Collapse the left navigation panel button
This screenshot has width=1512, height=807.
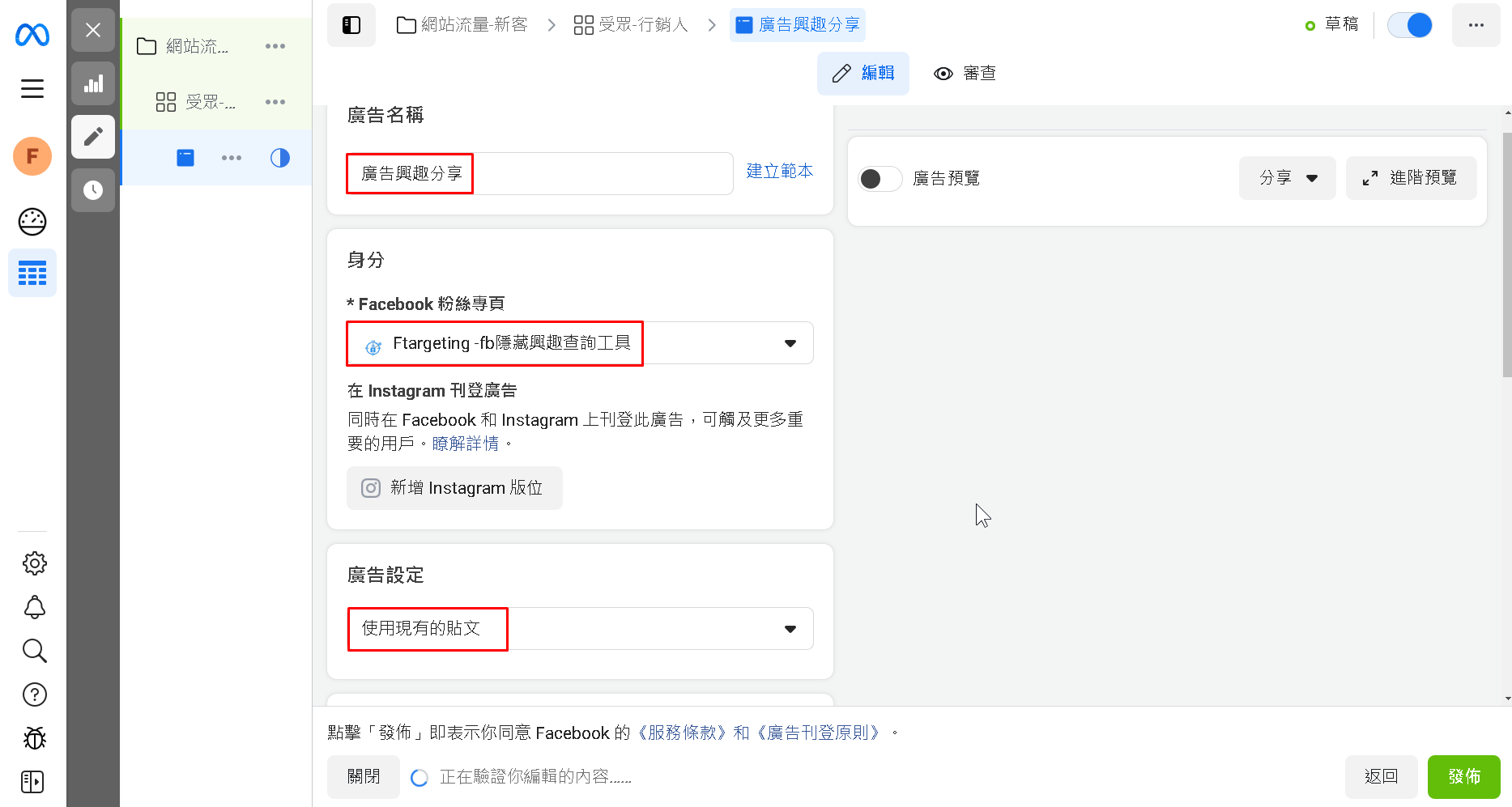click(x=351, y=25)
